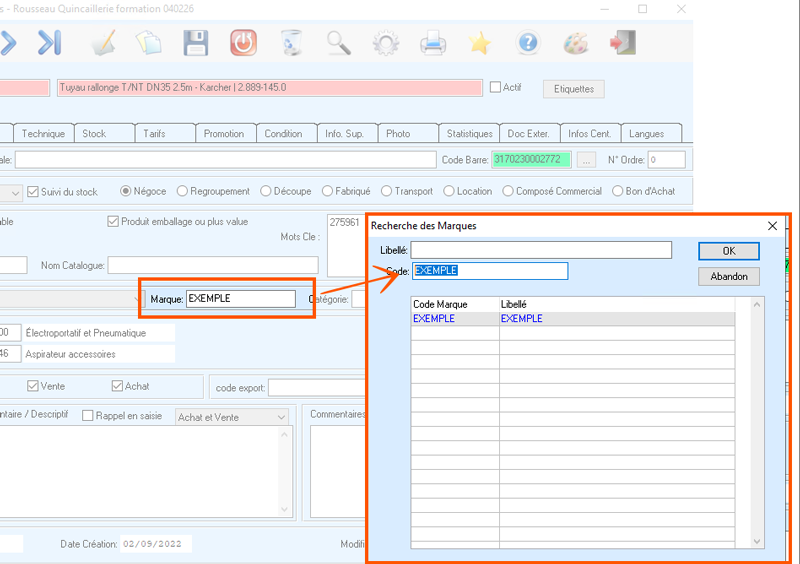Select the Location radio button
The width and height of the screenshot is (800, 564).
point(448,191)
